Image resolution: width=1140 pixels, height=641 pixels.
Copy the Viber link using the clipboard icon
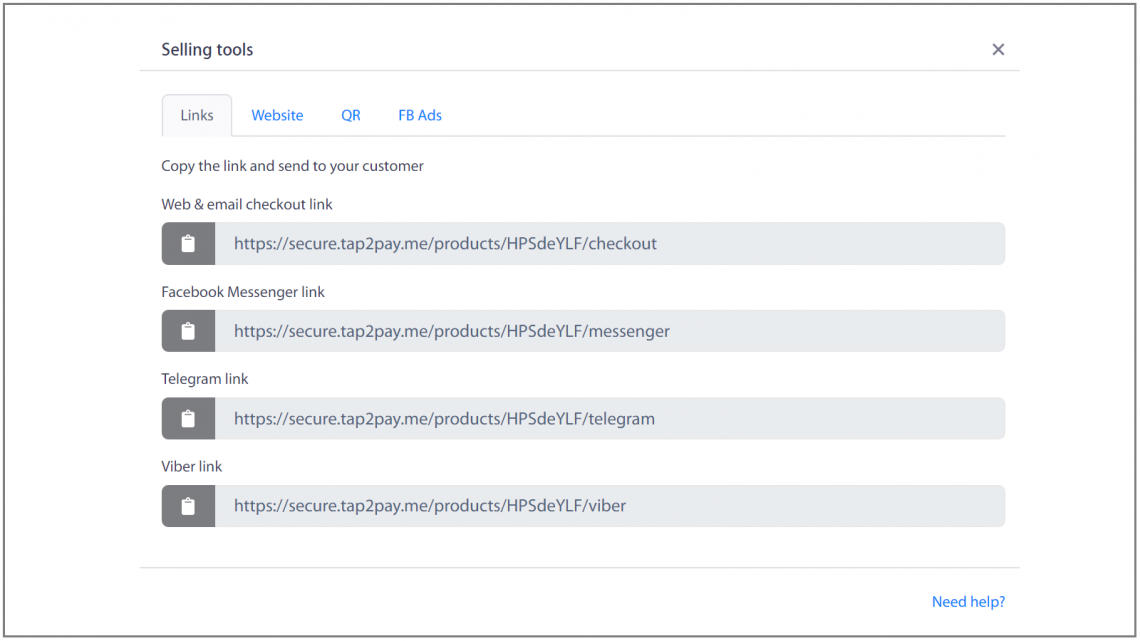point(187,505)
